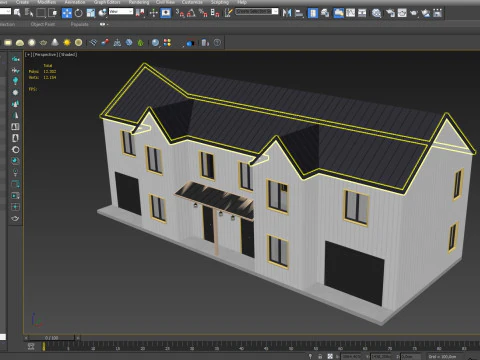Click the Mirror tool icon
The width and height of the screenshot is (480, 360).
click(x=287, y=13)
